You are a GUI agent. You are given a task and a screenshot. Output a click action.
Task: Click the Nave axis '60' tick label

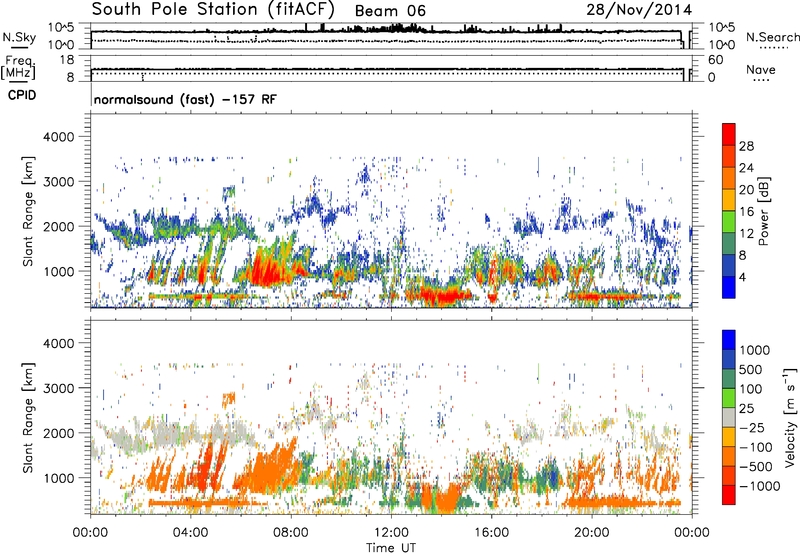point(715,60)
